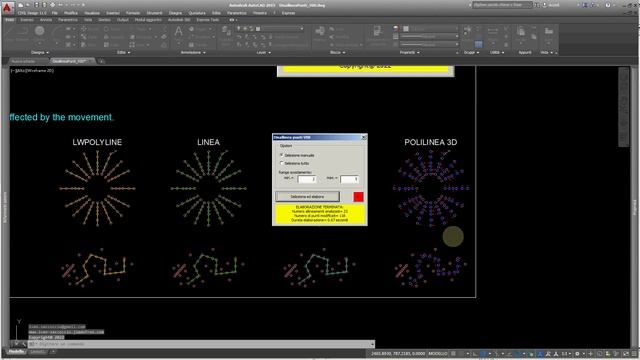Open the AutoCAD application menu button

tap(8, 7)
